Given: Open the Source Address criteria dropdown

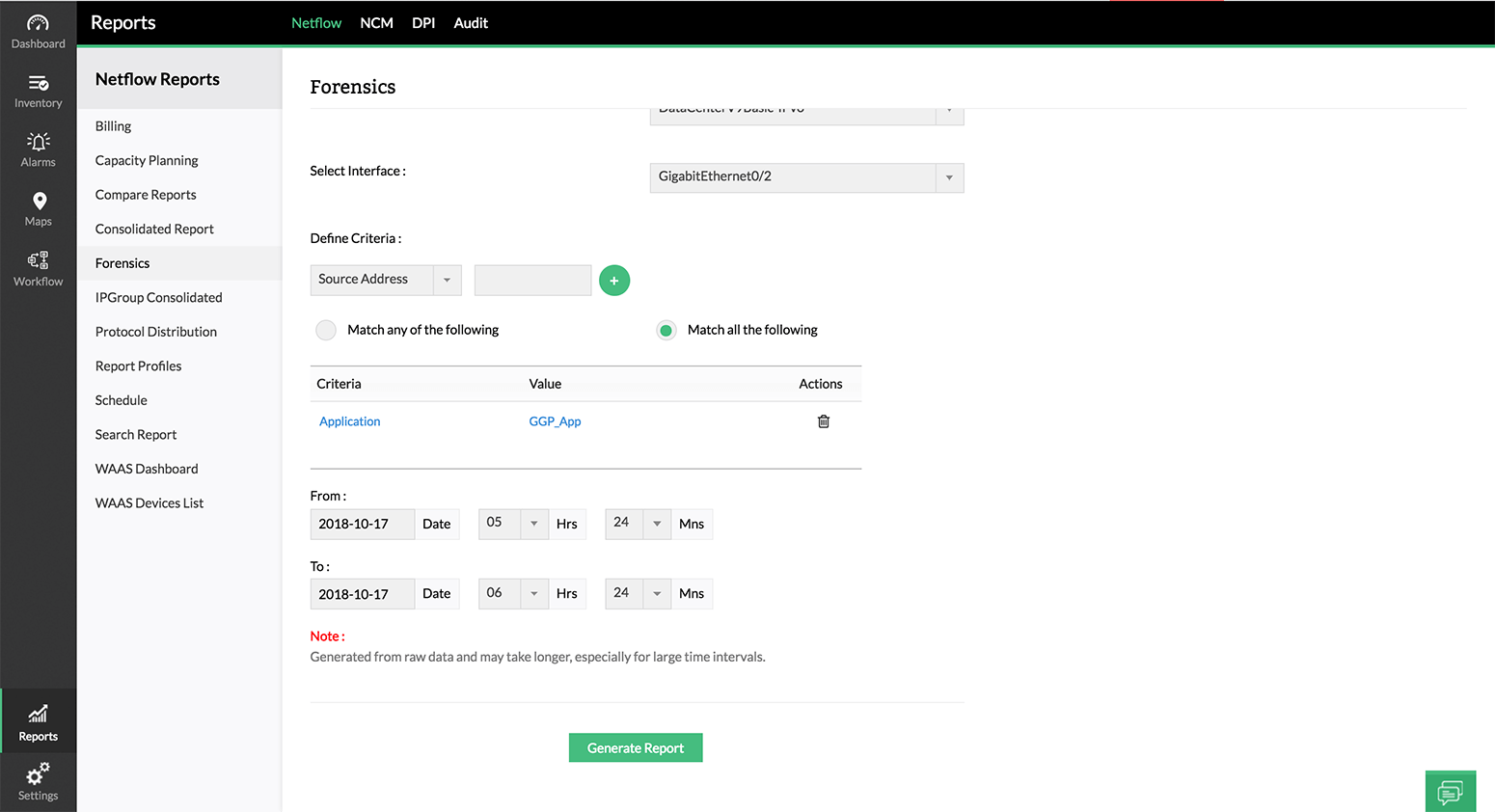Looking at the screenshot, I should [447, 280].
